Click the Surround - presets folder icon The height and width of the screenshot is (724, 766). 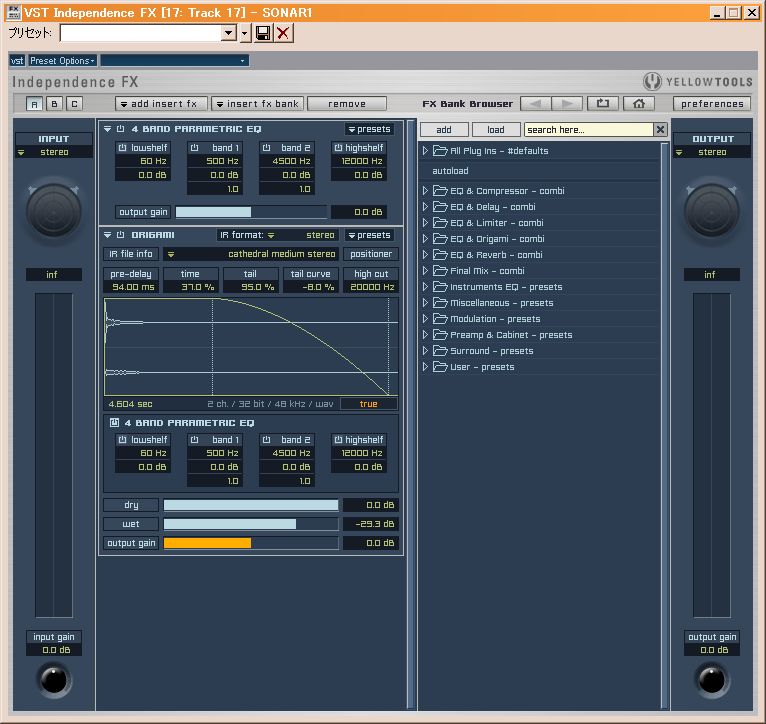pos(440,351)
